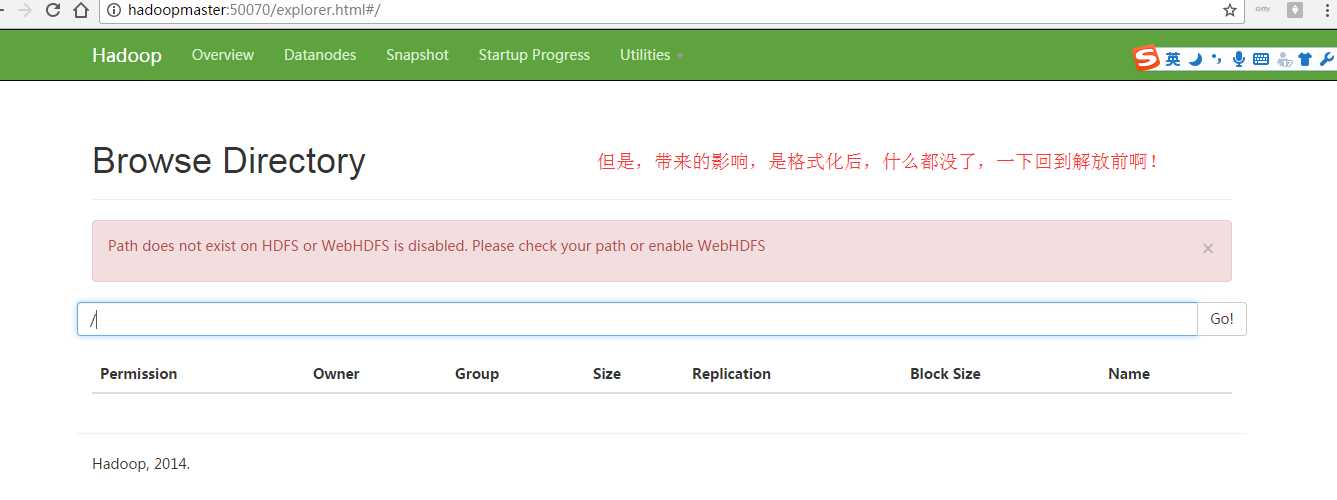Image resolution: width=1337 pixels, height=500 pixels.
Task: Click the Replication column header
Action: (x=731, y=374)
